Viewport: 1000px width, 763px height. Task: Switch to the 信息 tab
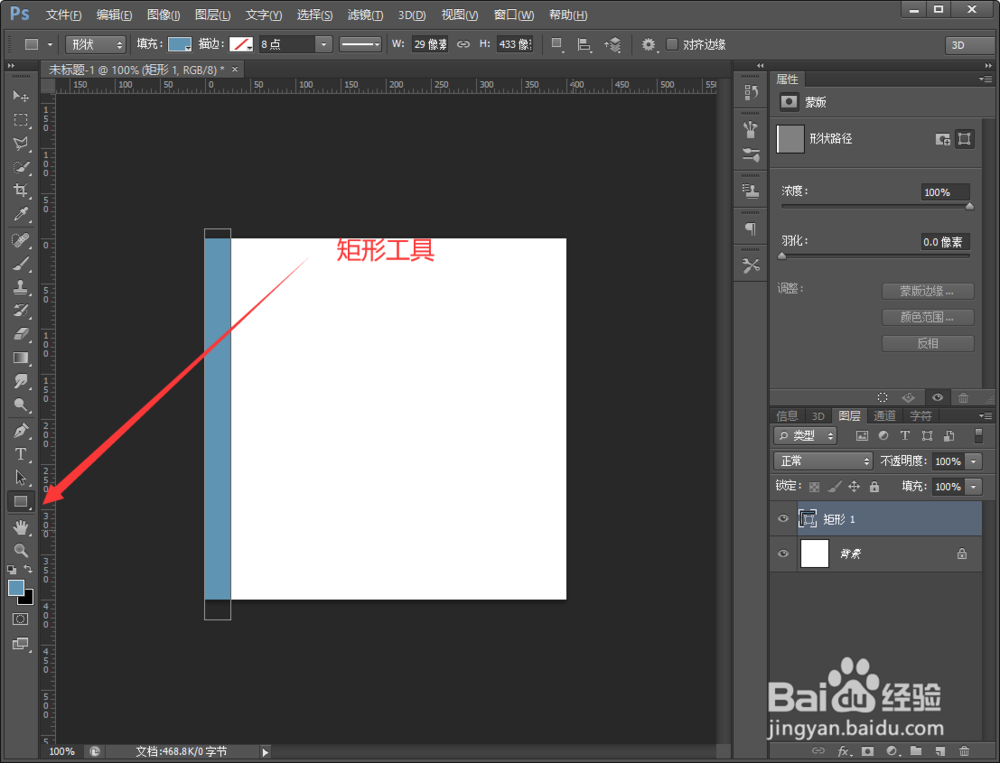pyautogui.click(x=787, y=416)
